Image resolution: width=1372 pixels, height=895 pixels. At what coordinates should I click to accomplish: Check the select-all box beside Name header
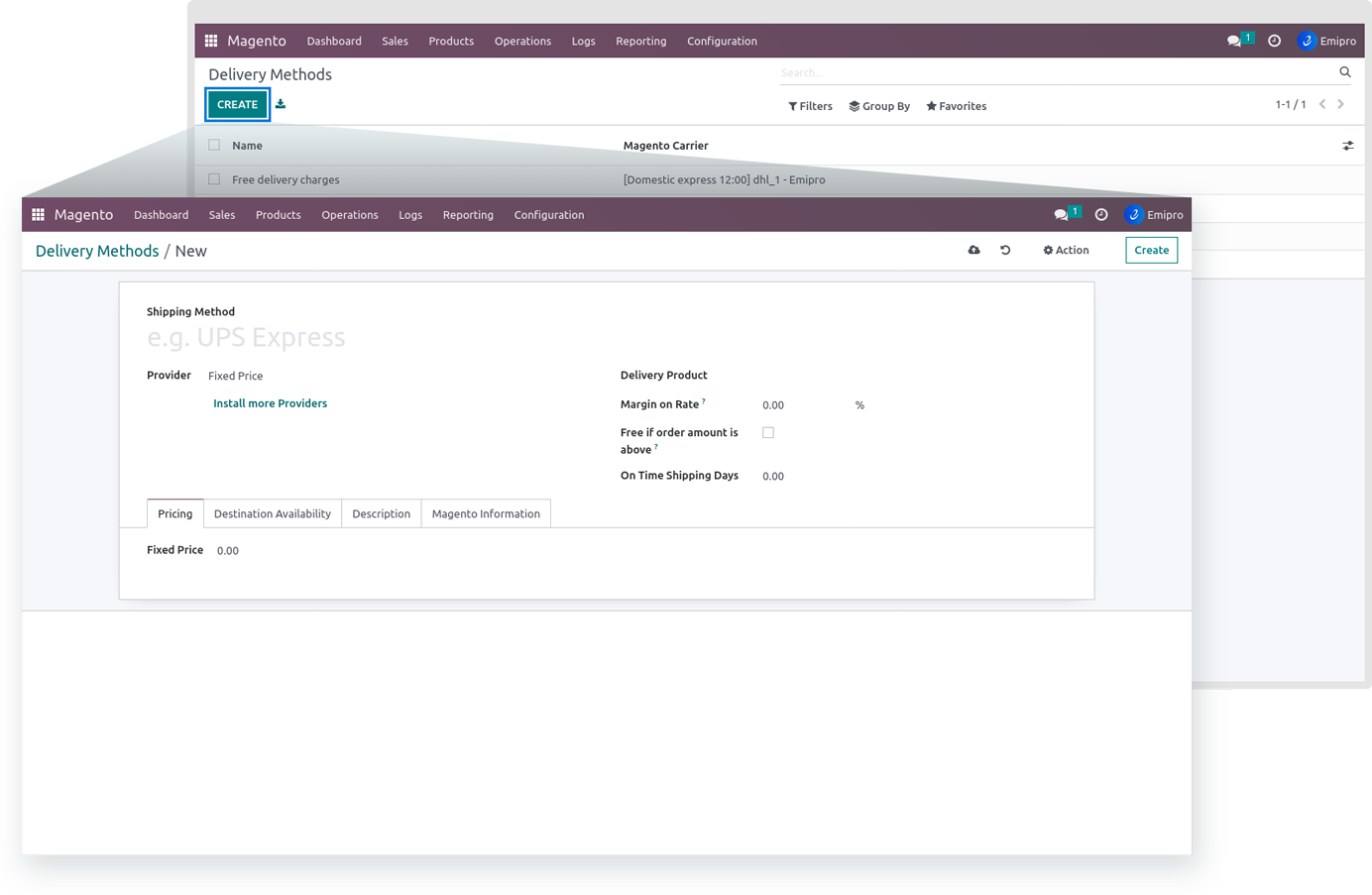214,146
